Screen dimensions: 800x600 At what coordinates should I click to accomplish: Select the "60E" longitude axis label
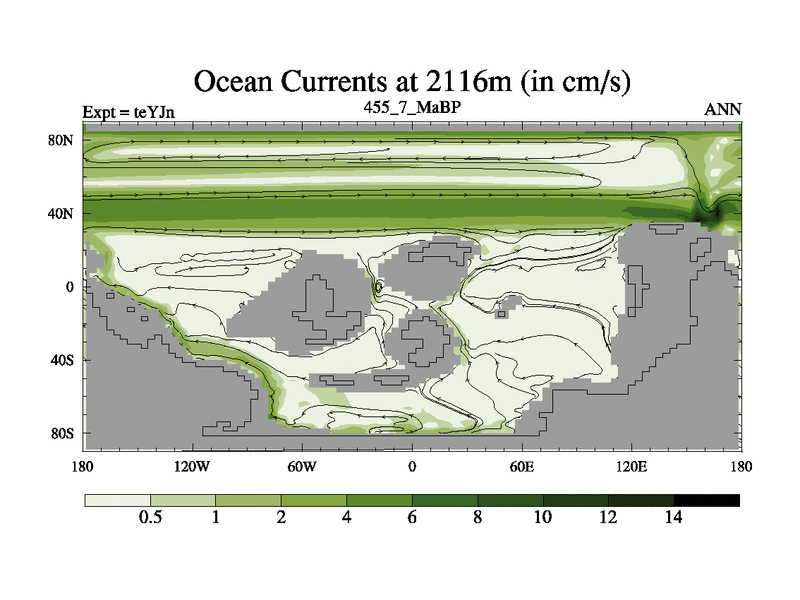(x=521, y=467)
